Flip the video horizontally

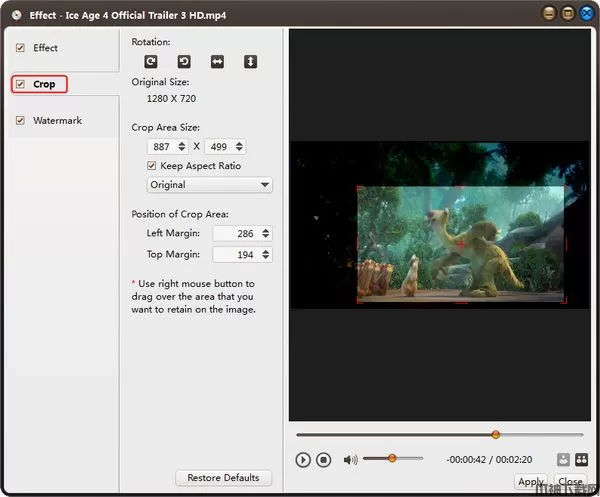[217, 62]
